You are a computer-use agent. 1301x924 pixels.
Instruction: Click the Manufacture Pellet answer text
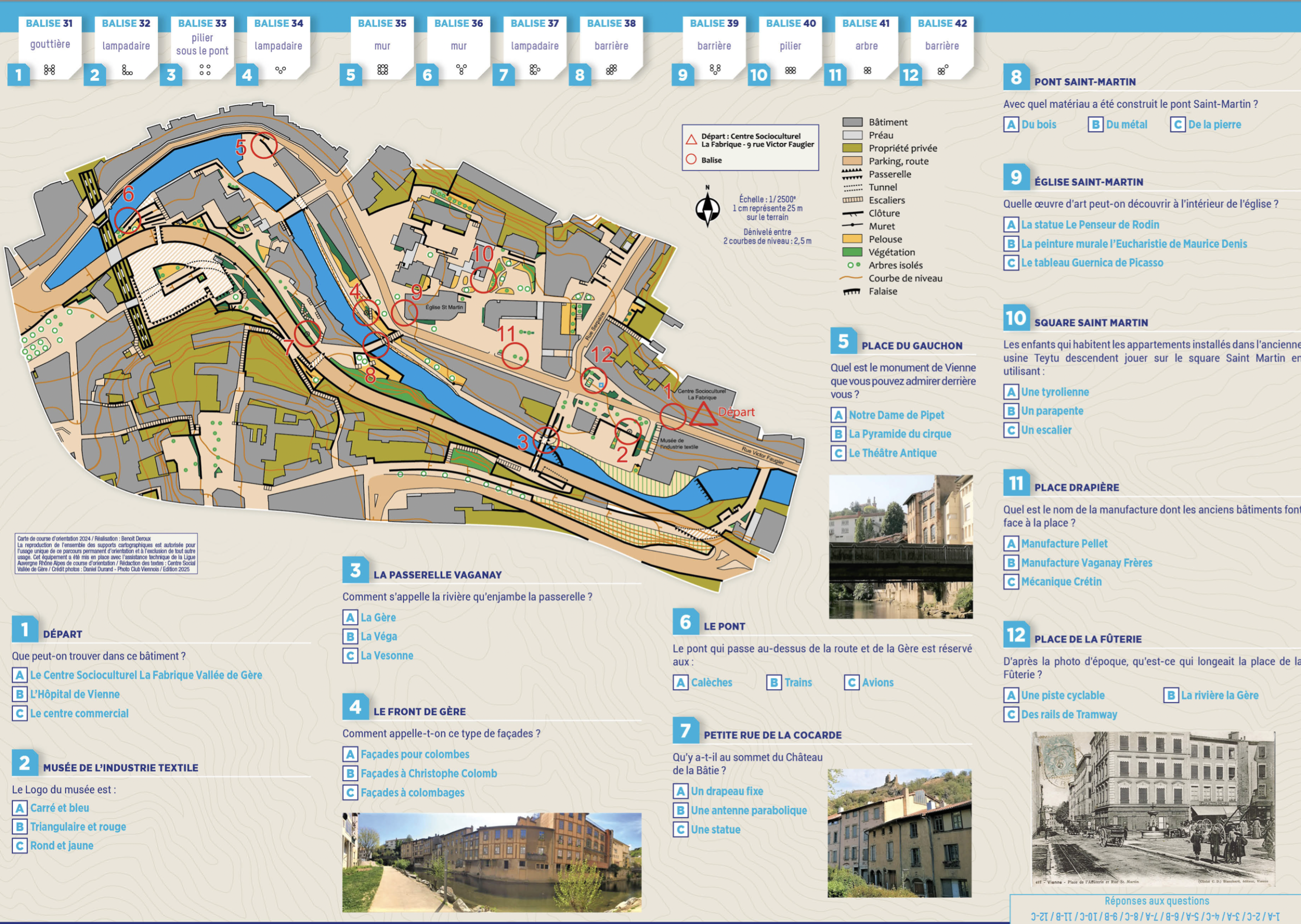point(1064,544)
